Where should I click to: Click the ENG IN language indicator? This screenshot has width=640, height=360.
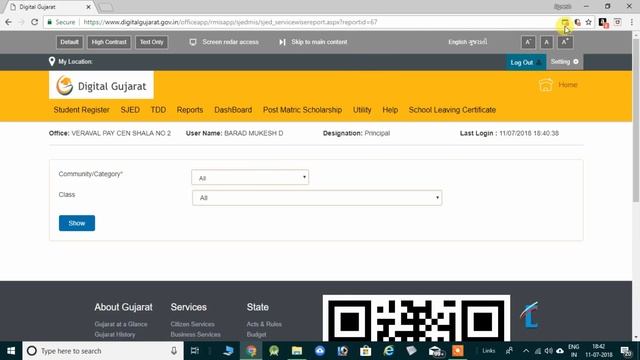[574, 351]
